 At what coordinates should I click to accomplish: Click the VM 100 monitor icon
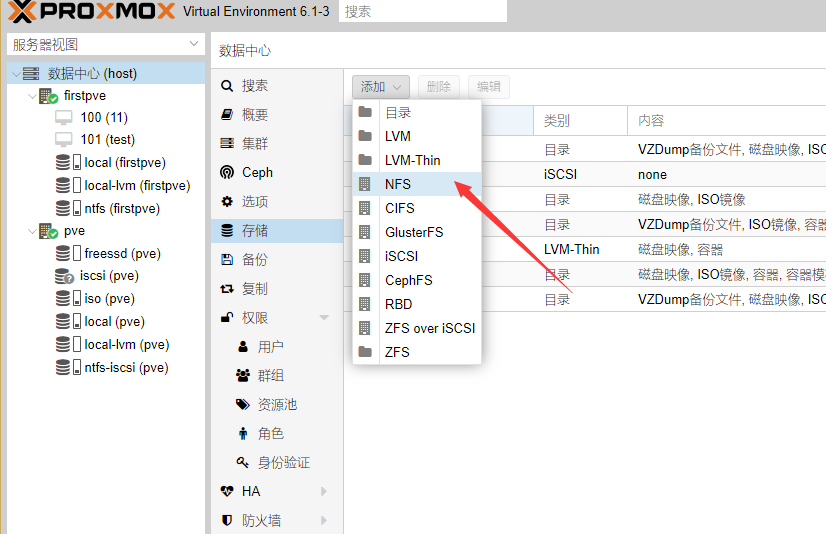point(64,117)
